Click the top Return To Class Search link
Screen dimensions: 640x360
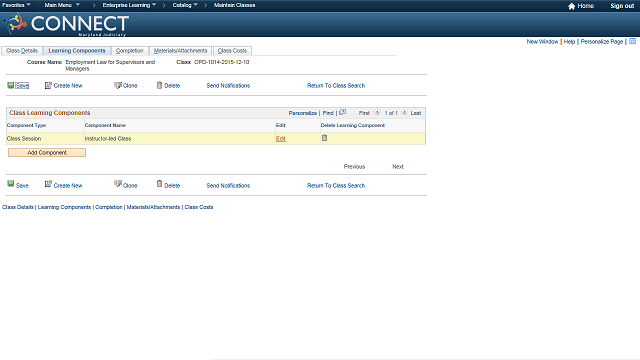(336, 86)
